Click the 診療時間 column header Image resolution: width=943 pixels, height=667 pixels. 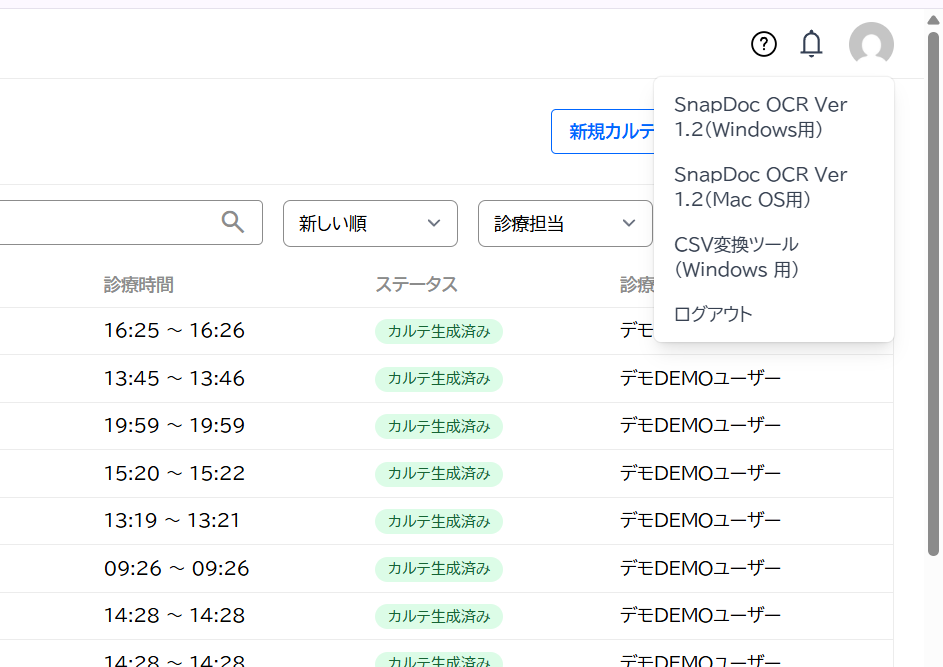pyautogui.click(x=138, y=285)
